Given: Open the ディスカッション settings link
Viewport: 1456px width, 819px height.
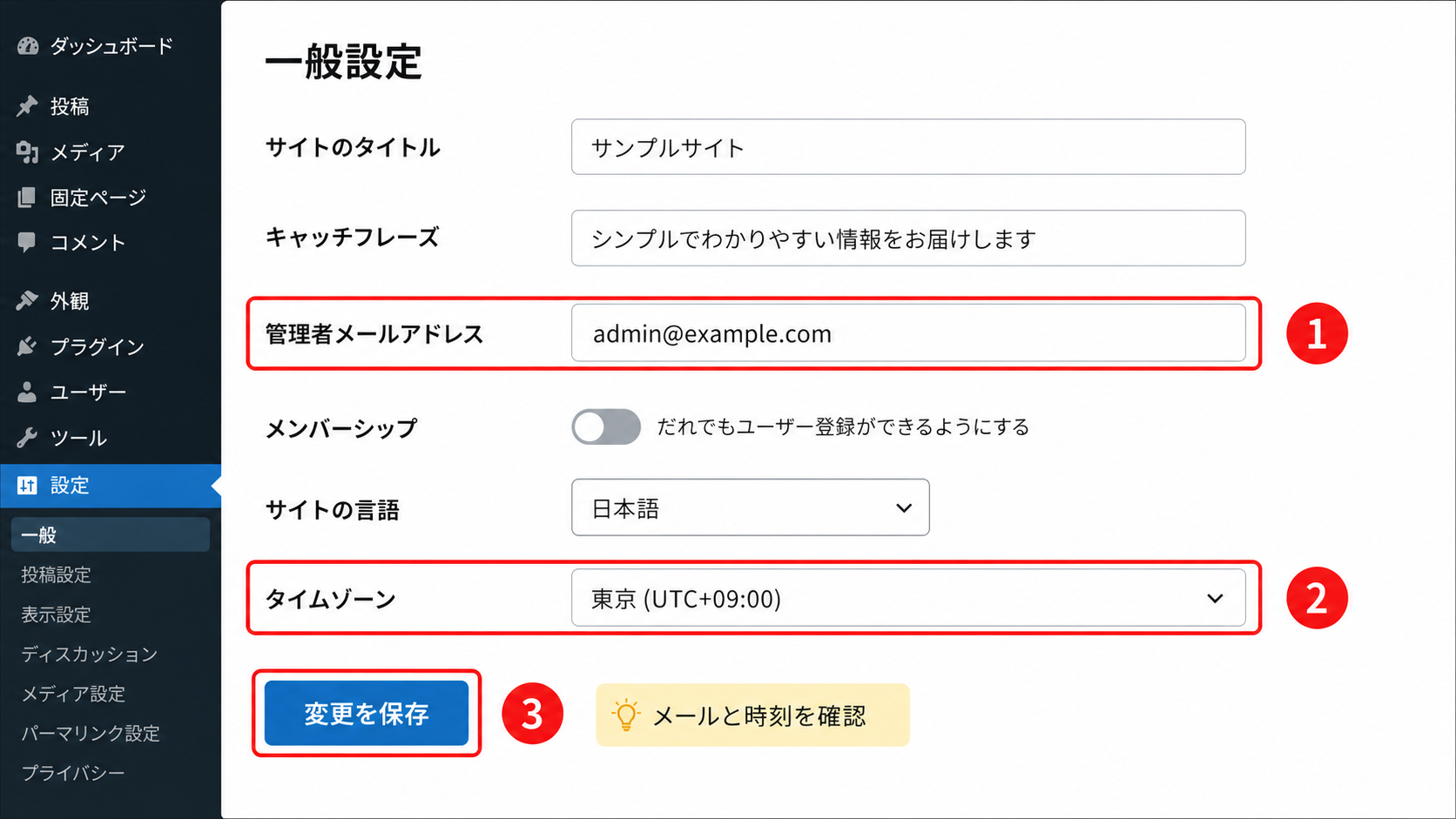Looking at the screenshot, I should tap(90, 654).
